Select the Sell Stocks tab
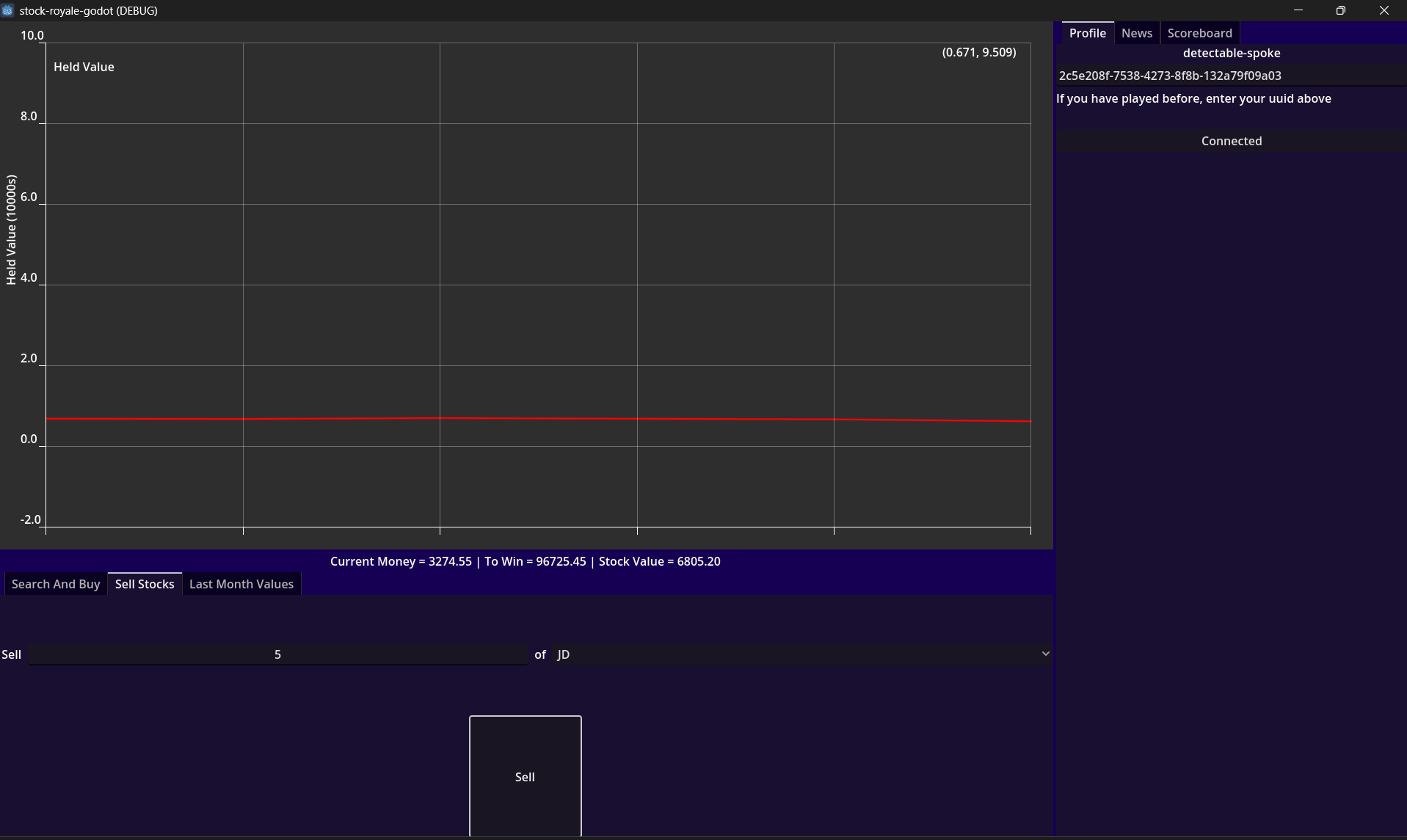Screen dimensions: 1407x840 pyautogui.click(x=144, y=583)
